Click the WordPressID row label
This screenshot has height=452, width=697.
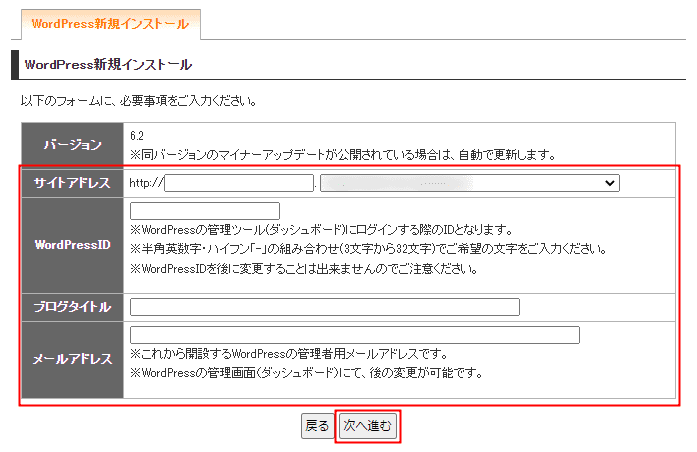tap(72, 245)
